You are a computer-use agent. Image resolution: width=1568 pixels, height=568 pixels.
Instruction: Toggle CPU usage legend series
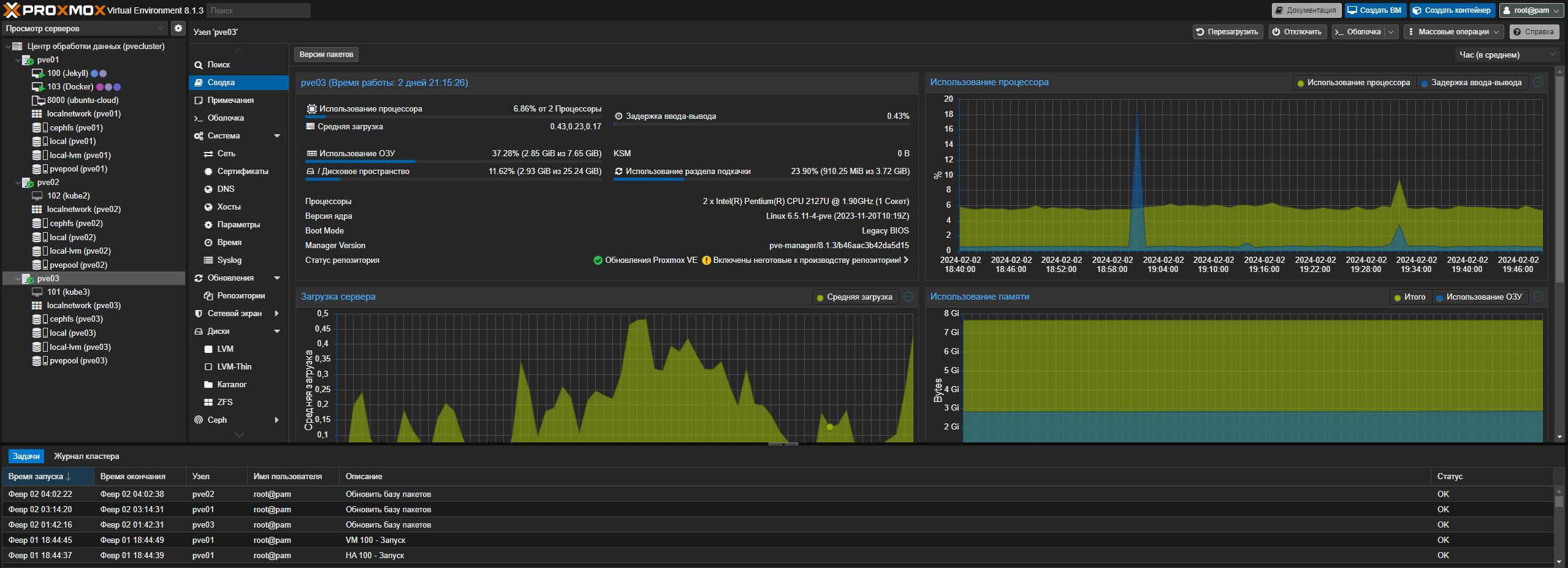tap(1353, 83)
